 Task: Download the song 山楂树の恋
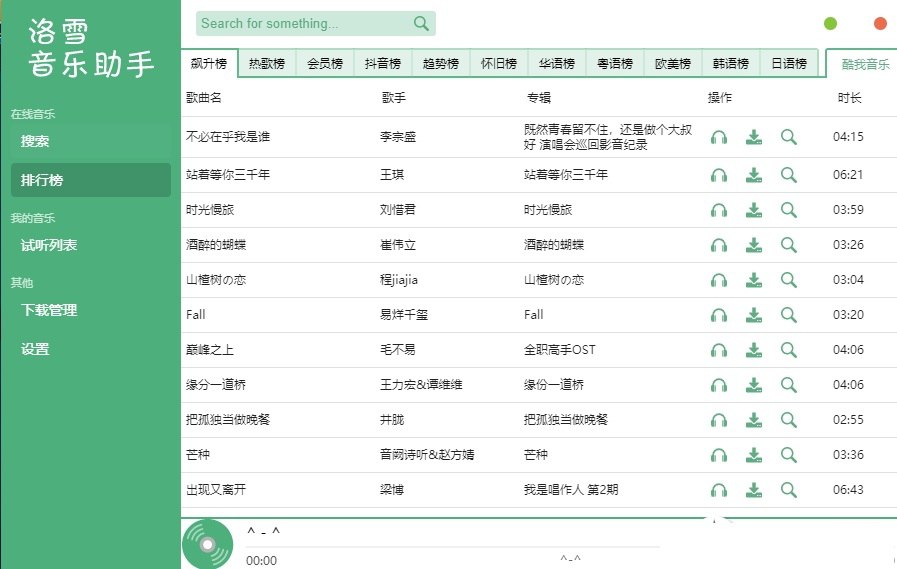click(x=754, y=280)
